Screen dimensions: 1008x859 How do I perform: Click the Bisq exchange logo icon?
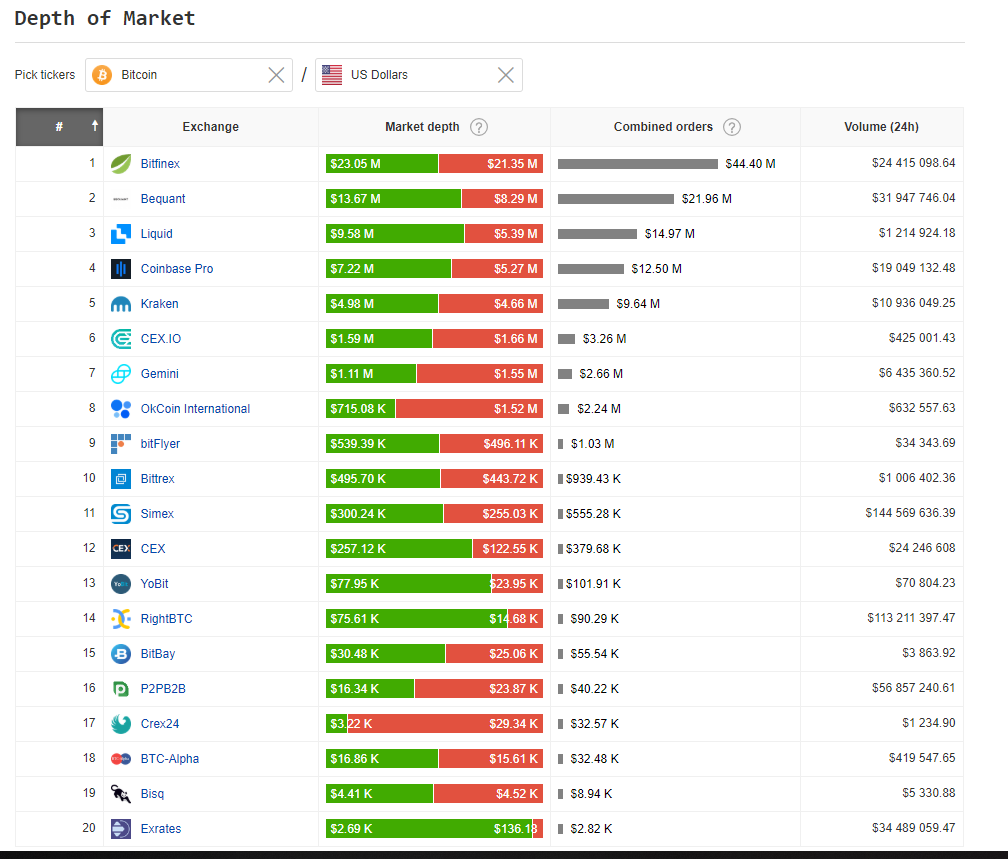tap(120, 793)
